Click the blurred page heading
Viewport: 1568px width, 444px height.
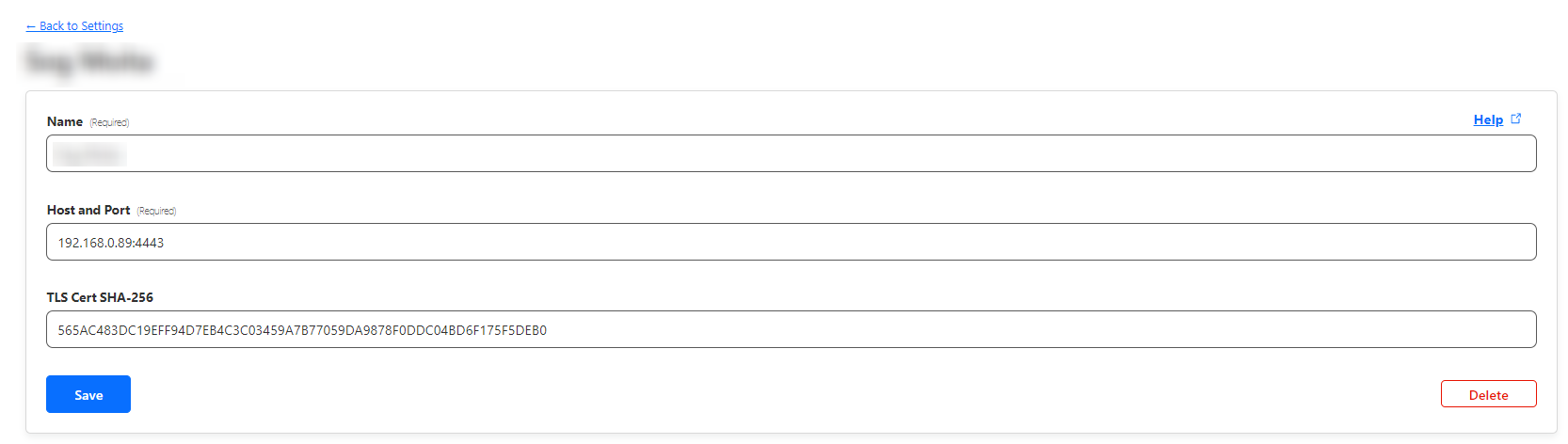[88, 62]
